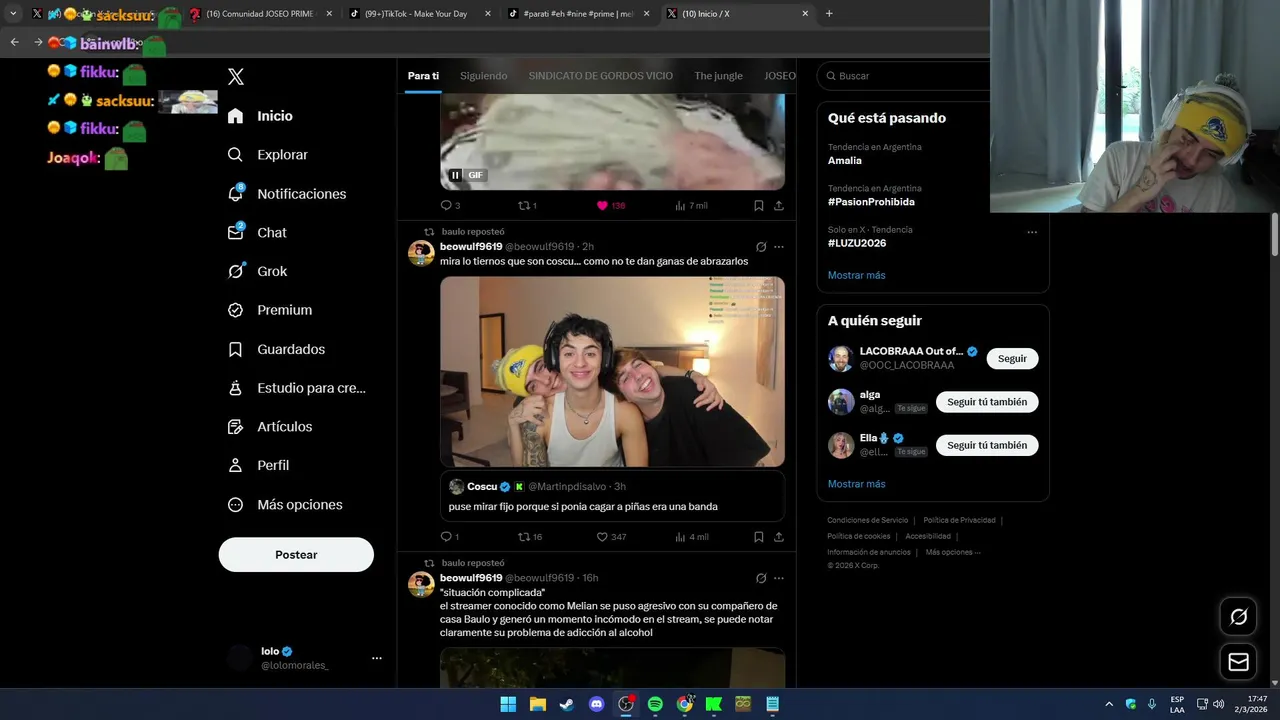Viewport: 1280px width, 720px height.
Task: Share the beowulf9619 coscu post
Action: (x=779, y=537)
